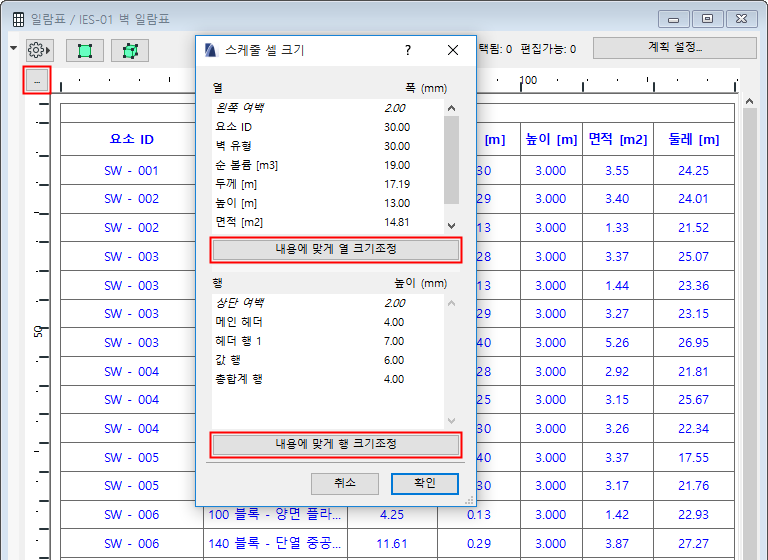Select 요소 ID row in column list
Viewport: 768px width, 560px height.
328,127
